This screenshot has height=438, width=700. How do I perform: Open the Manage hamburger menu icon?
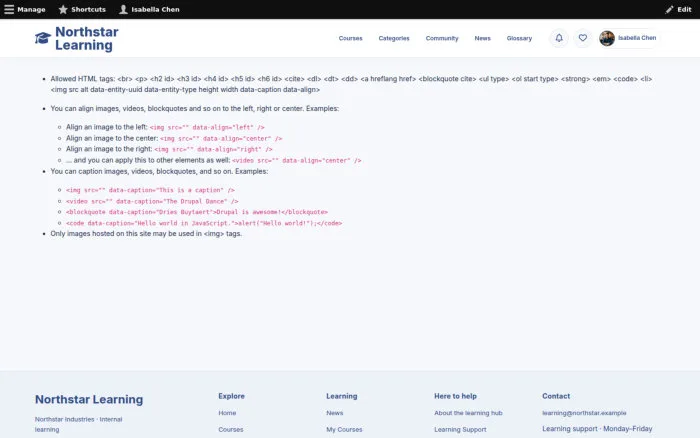point(9,9)
